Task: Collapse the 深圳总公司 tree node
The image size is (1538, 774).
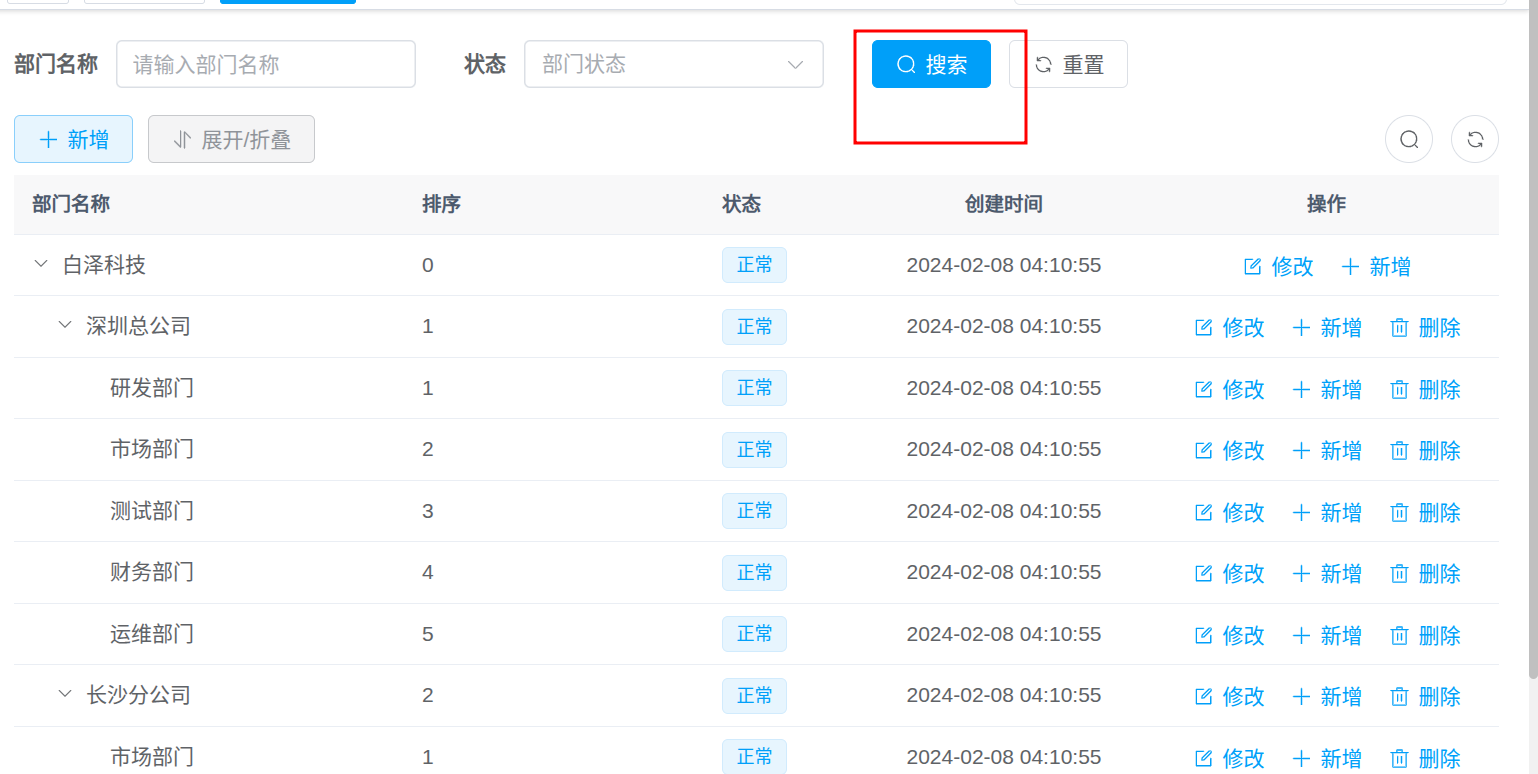Action: (65, 326)
